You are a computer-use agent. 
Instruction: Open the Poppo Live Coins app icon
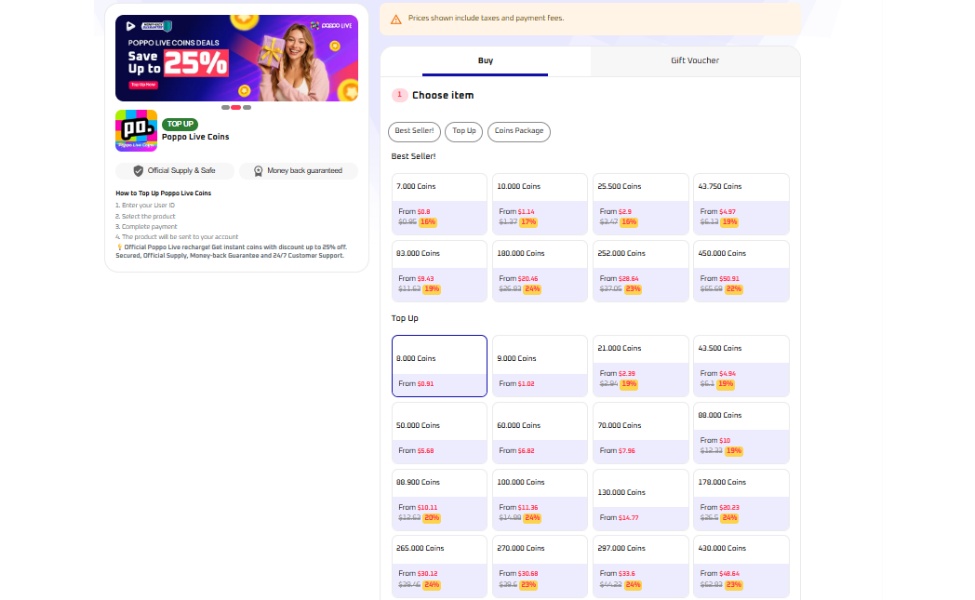tap(136, 131)
